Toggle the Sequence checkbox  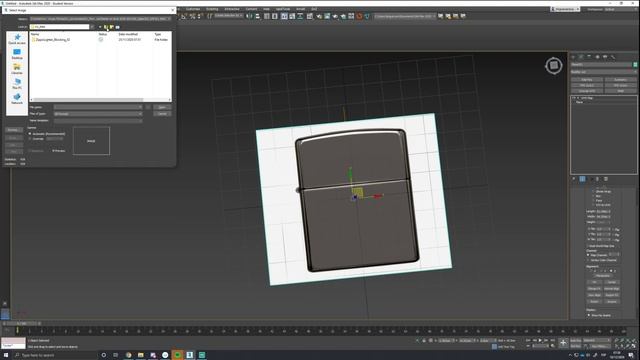[36, 151]
